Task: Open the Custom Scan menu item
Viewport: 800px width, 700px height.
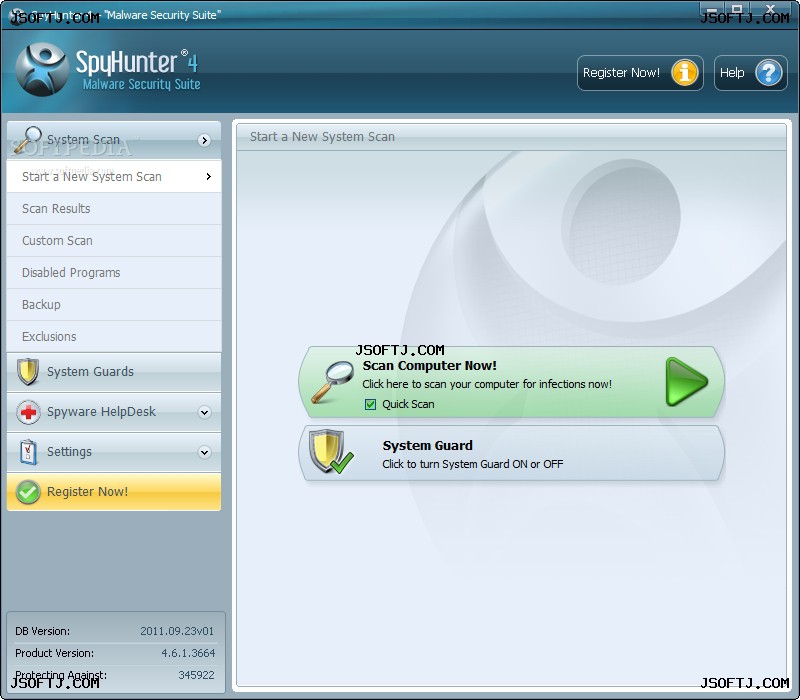Action: coord(114,241)
